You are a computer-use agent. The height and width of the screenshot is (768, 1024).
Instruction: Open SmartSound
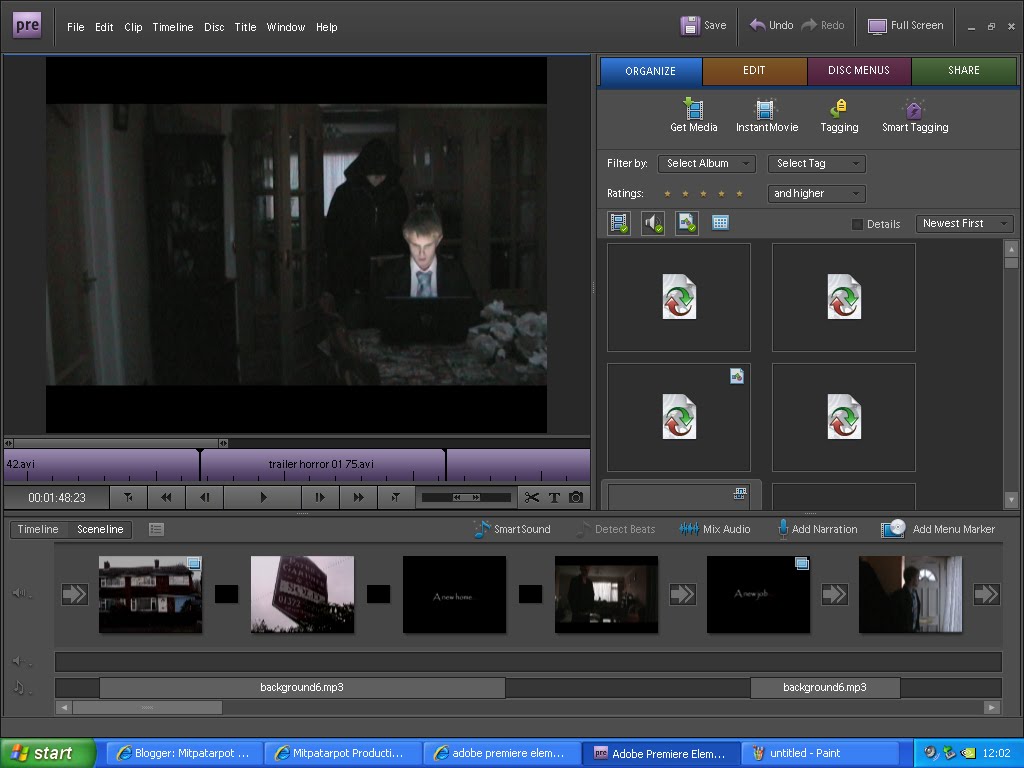(x=512, y=529)
